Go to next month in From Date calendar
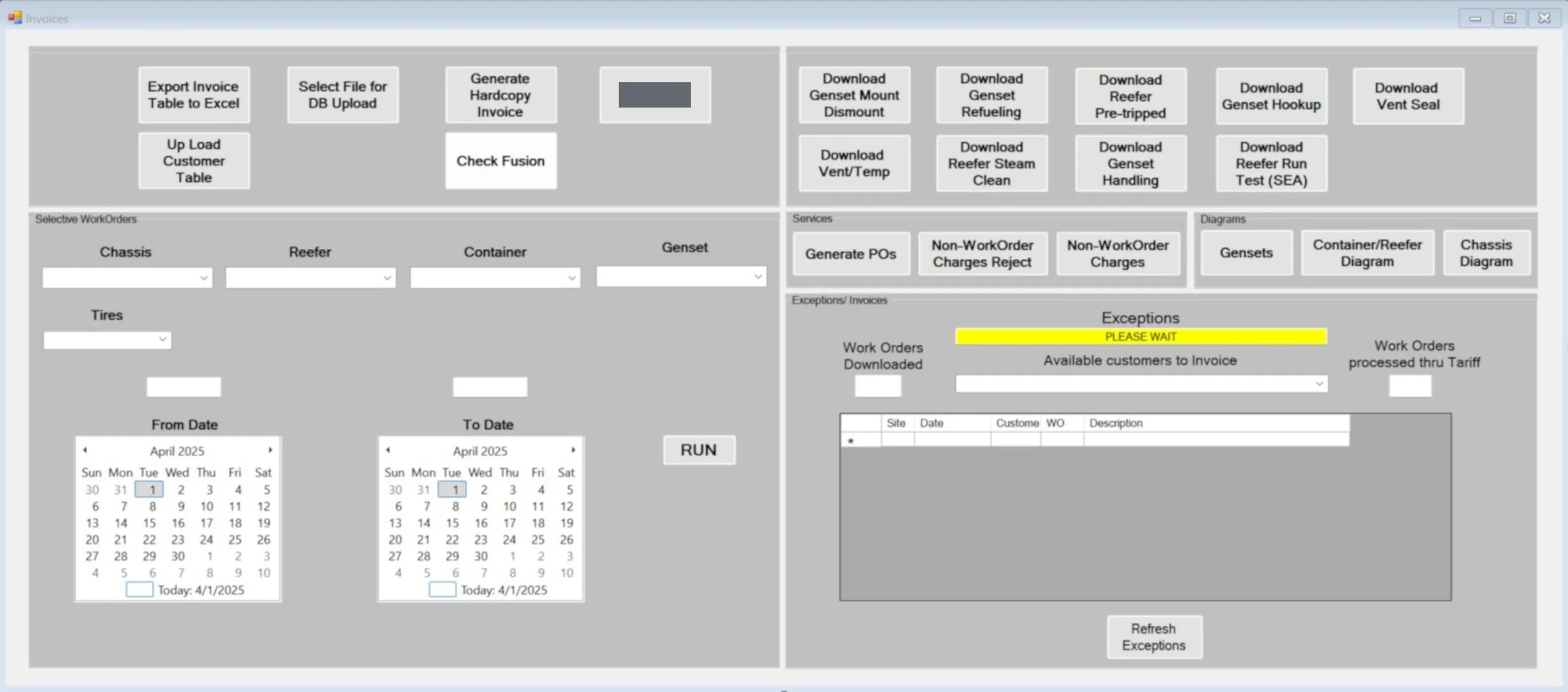The image size is (1568, 692). pos(270,450)
